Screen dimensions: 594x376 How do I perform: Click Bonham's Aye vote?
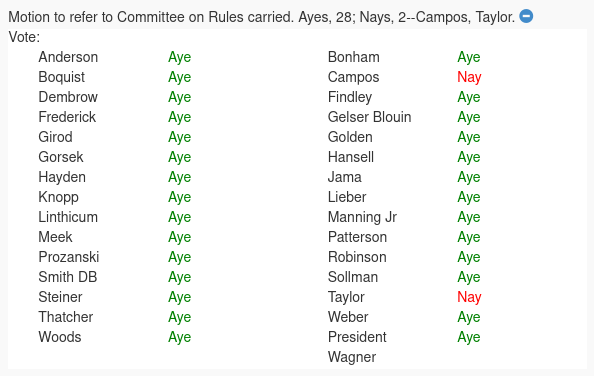[x=469, y=58]
